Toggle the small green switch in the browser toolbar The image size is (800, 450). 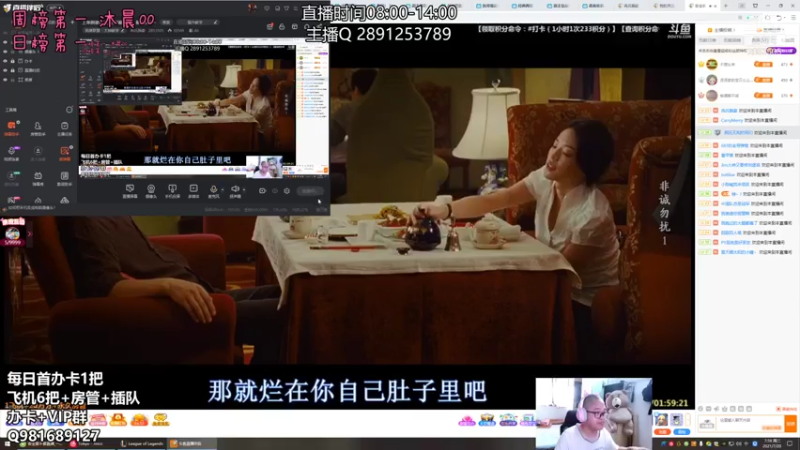750,17
